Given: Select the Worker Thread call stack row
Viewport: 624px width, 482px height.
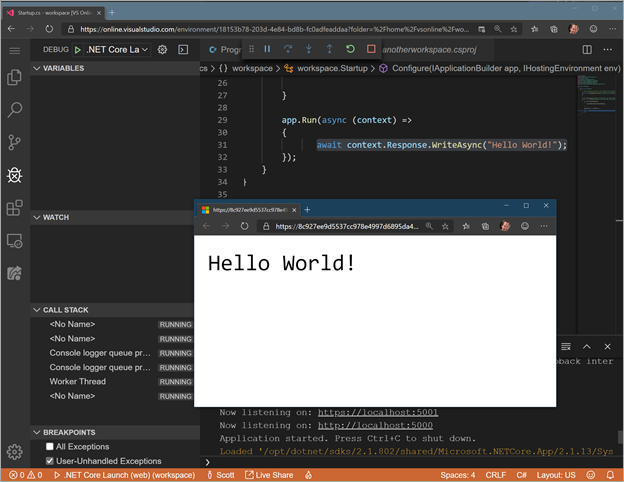Looking at the screenshot, I should point(113,381).
